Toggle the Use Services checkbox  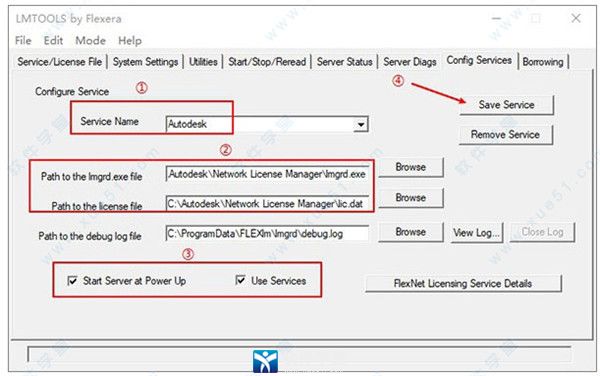pyautogui.click(x=240, y=280)
